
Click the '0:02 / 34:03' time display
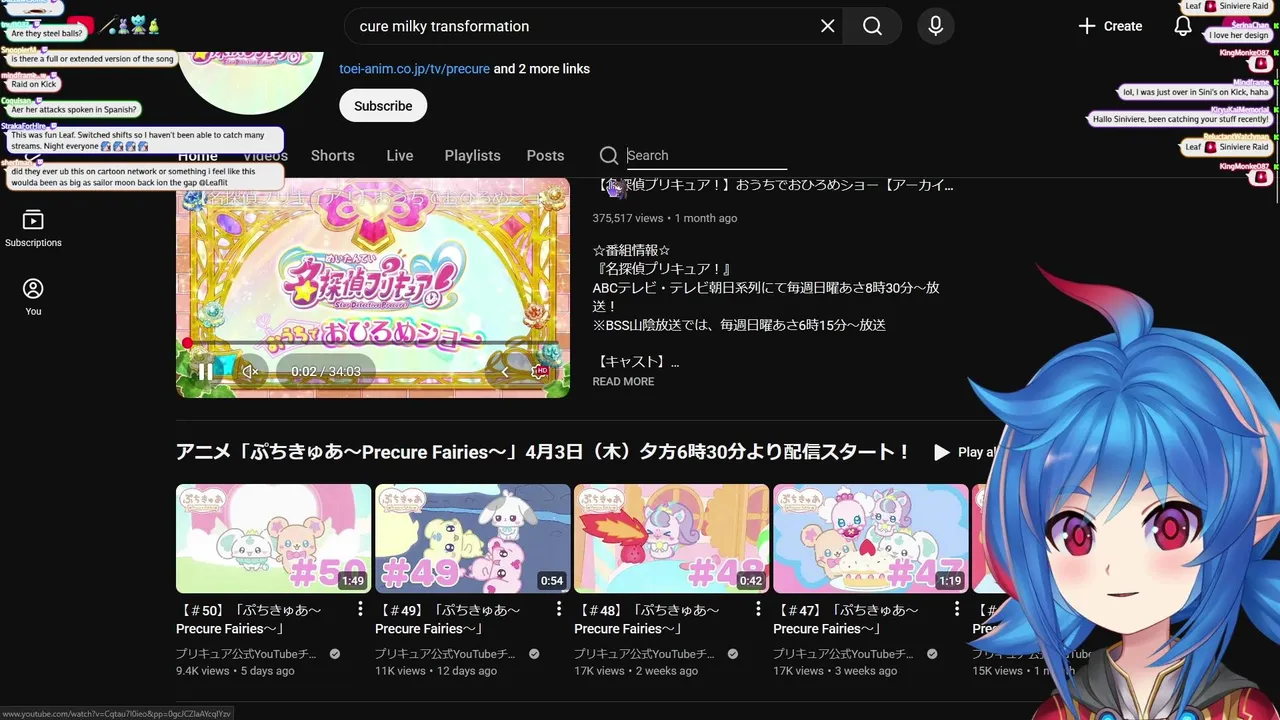pyautogui.click(x=326, y=372)
